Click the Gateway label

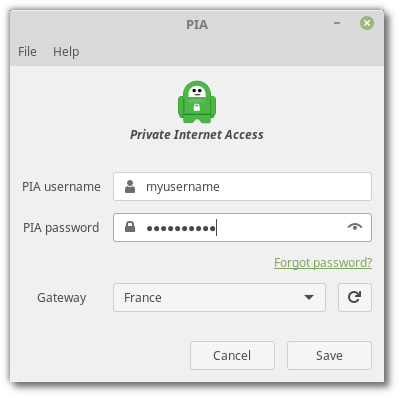coord(62,298)
